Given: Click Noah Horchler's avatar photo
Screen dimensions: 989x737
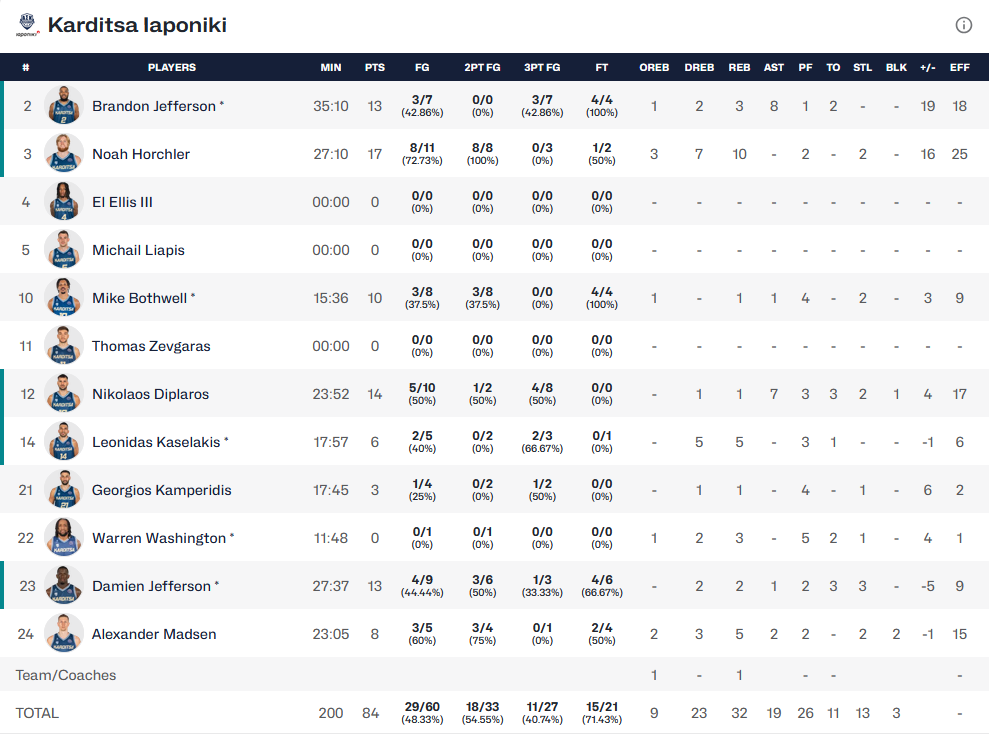Looking at the screenshot, I should (64, 154).
